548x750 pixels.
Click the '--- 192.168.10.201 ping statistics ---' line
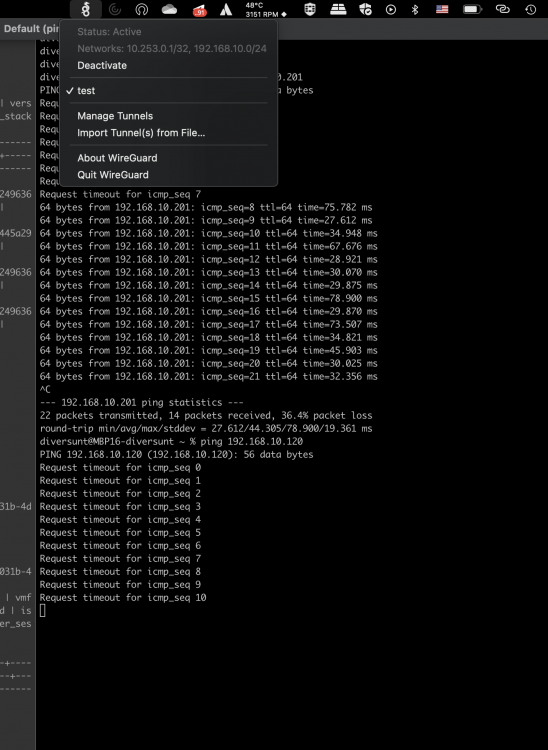coord(142,402)
